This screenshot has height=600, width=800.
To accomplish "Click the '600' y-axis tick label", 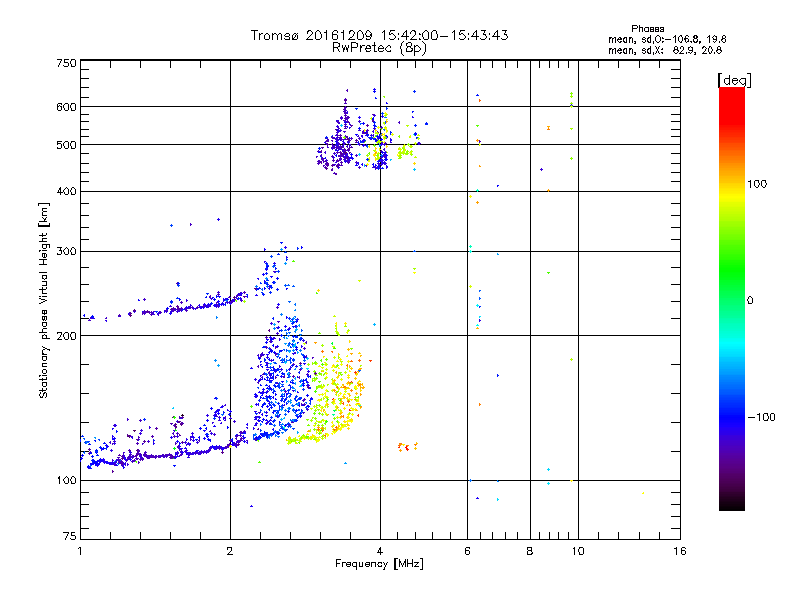I will tap(66, 107).
